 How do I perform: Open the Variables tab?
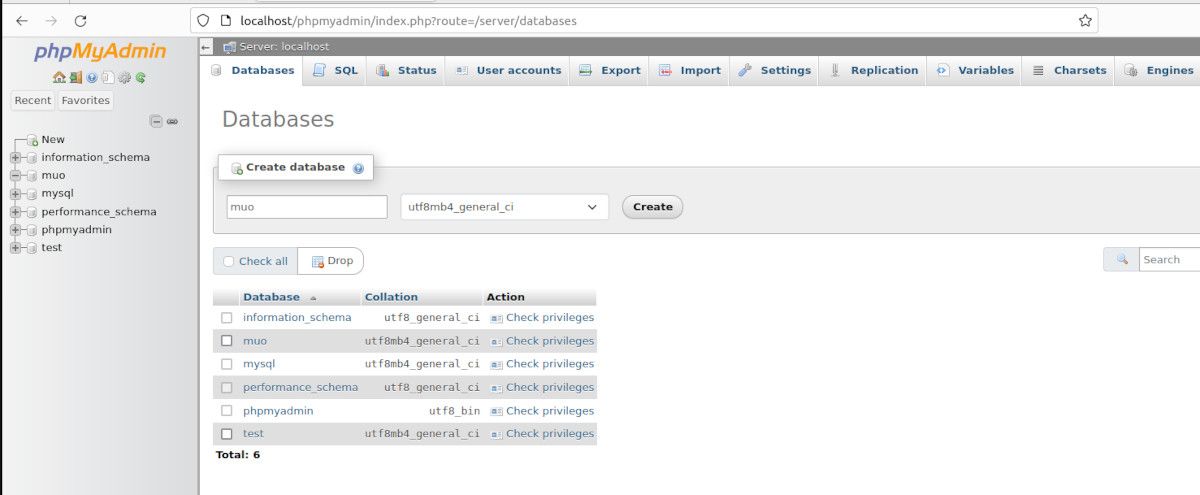coord(975,70)
